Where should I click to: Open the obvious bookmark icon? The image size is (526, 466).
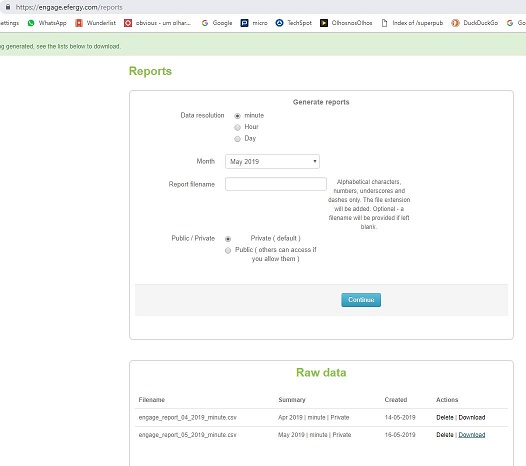(128, 23)
